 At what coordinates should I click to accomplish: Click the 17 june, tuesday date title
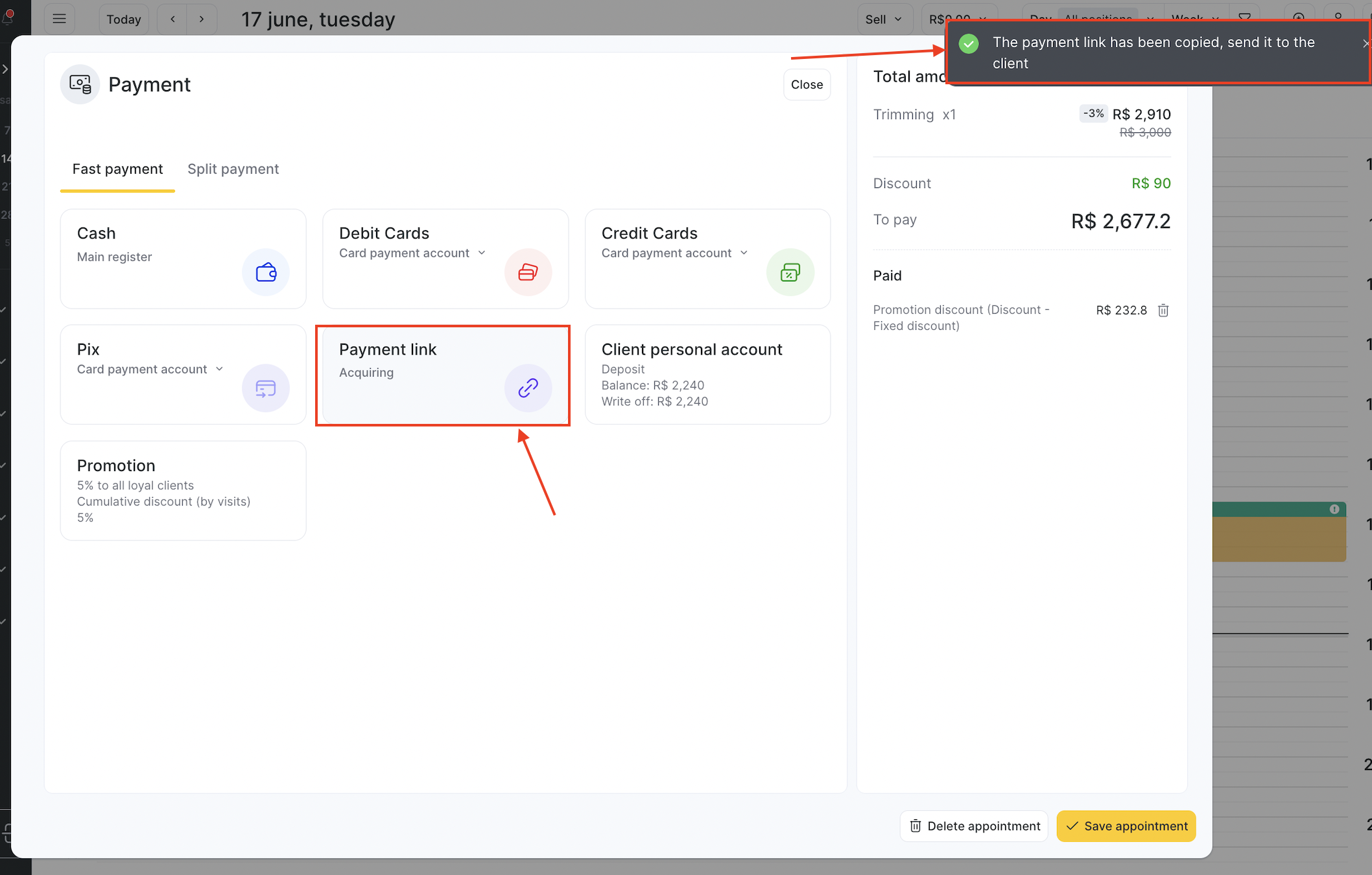coord(318,19)
